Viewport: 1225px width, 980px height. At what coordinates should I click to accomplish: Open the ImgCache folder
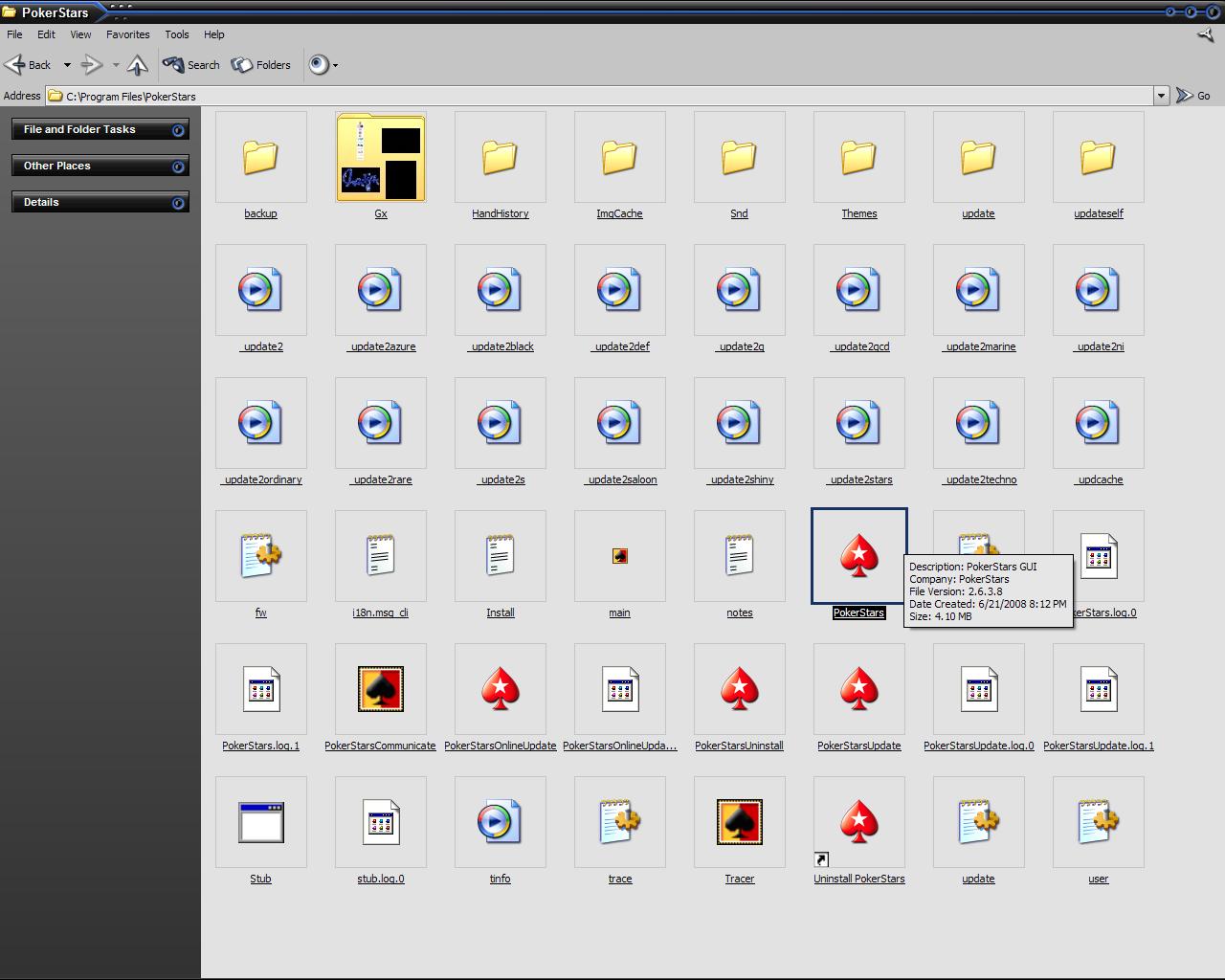[619, 157]
